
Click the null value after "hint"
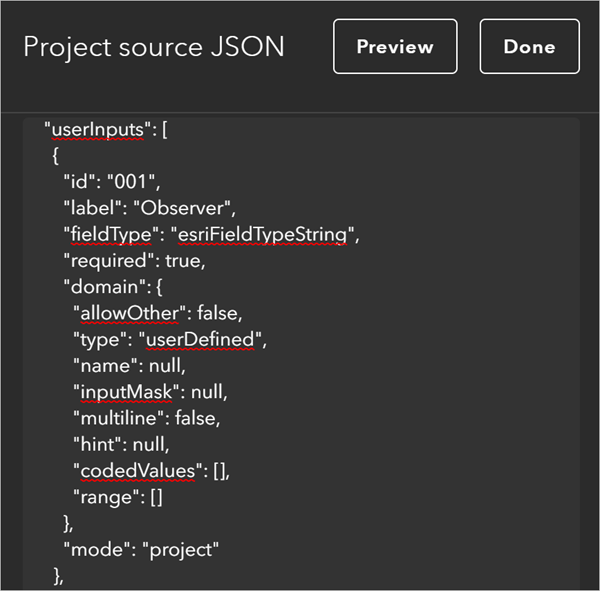[x=155, y=444]
